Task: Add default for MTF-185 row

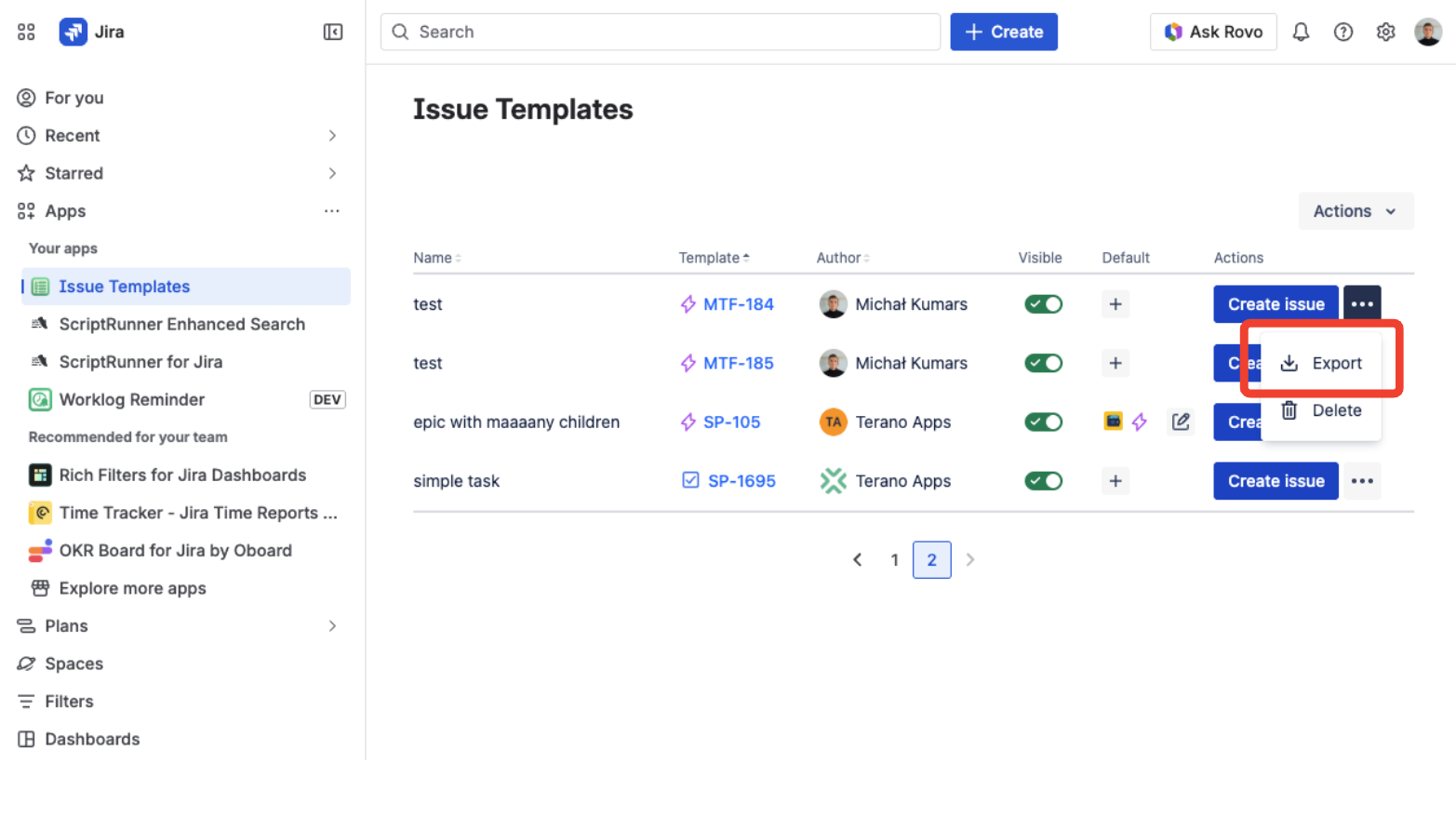Action: (1115, 363)
